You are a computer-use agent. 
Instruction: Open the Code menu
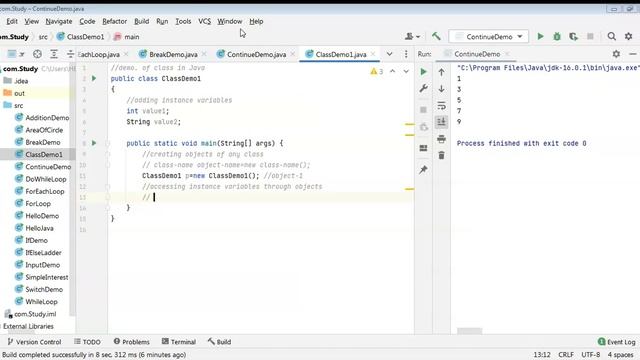point(87,21)
